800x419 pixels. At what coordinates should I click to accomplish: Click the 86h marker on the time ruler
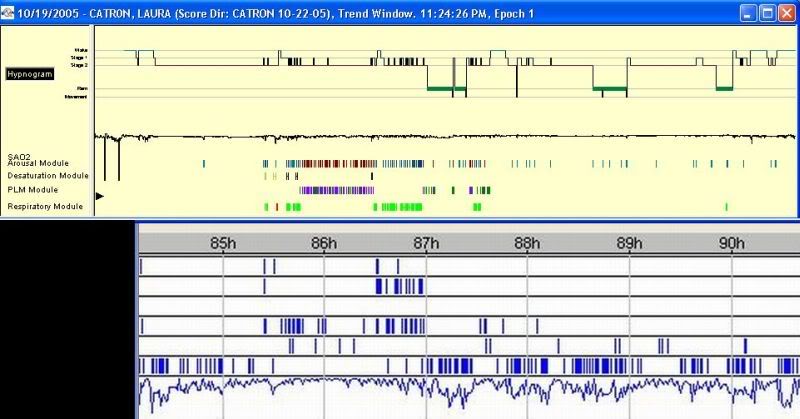click(x=323, y=242)
